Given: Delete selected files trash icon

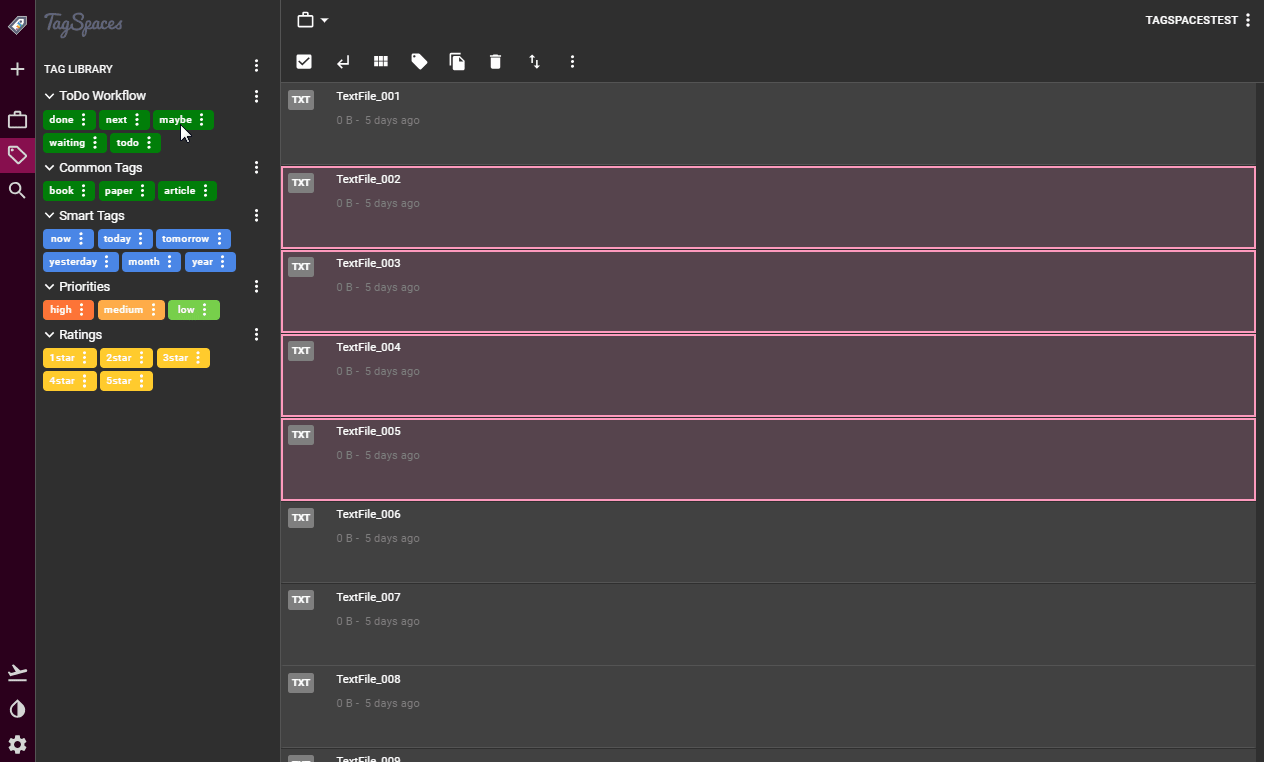Looking at the screenshot, I should click(495, 62).
